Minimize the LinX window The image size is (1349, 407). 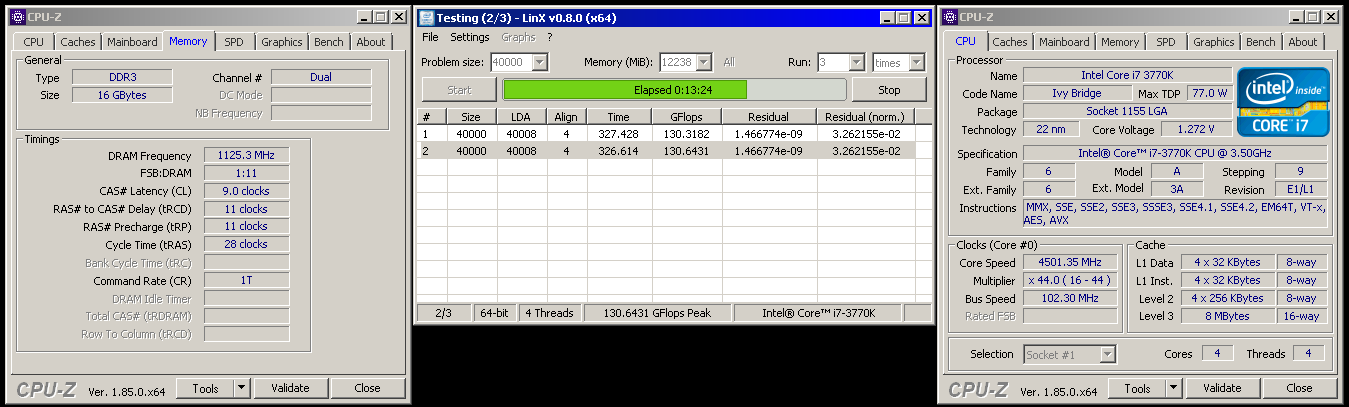coord(888,18)
